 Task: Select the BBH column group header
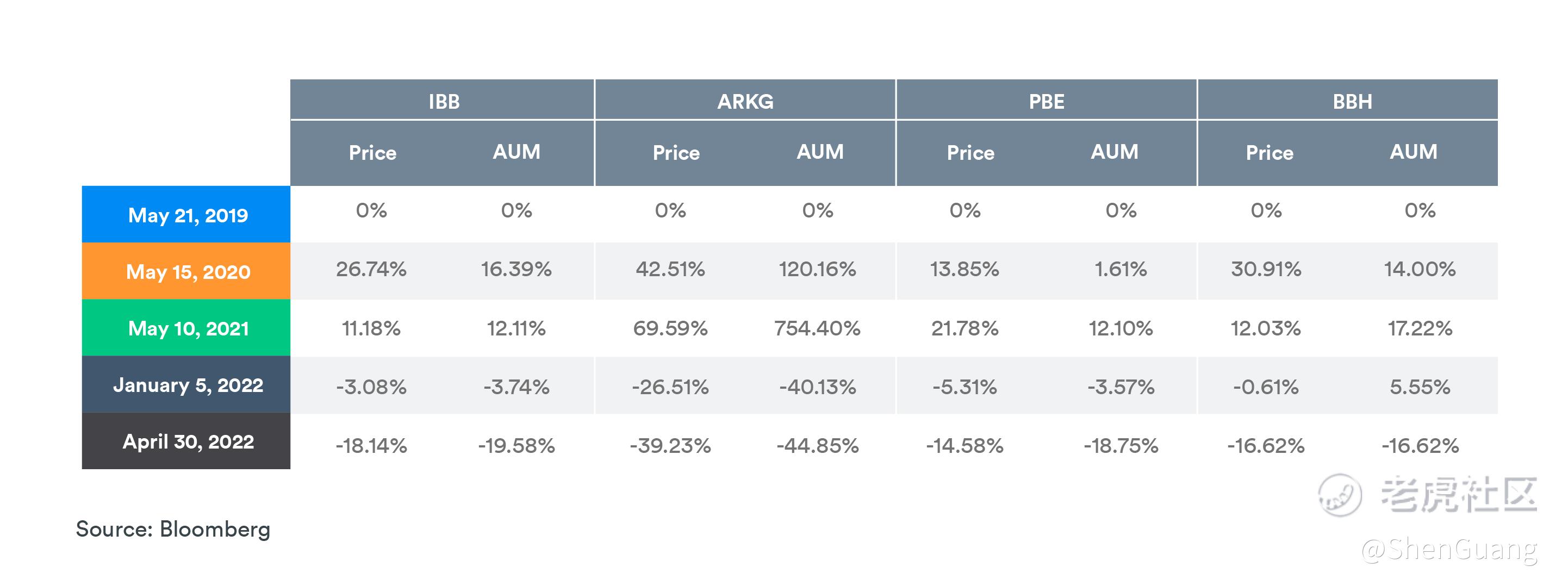click(1352, 101)
